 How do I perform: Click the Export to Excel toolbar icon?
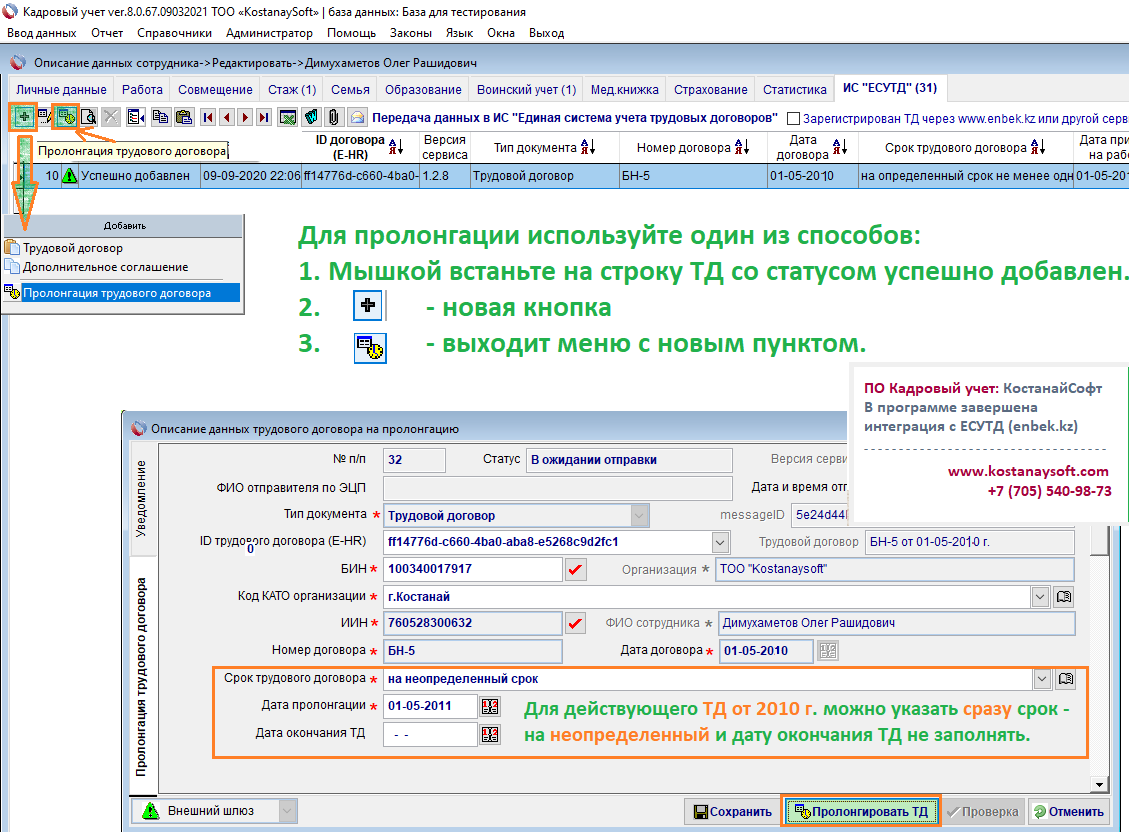(x=288, y=117)
